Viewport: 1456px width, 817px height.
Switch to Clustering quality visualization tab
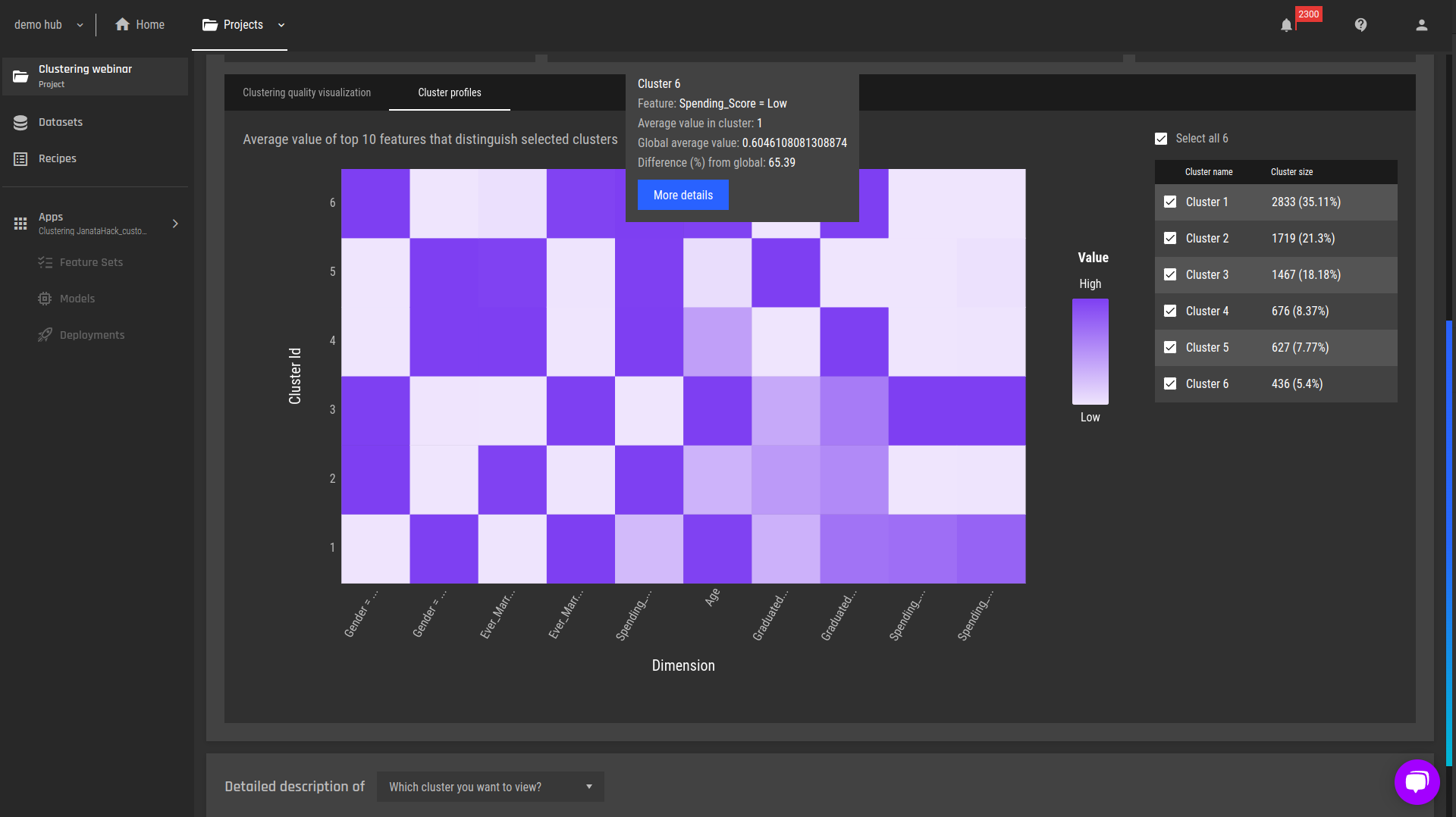point(306,92)
